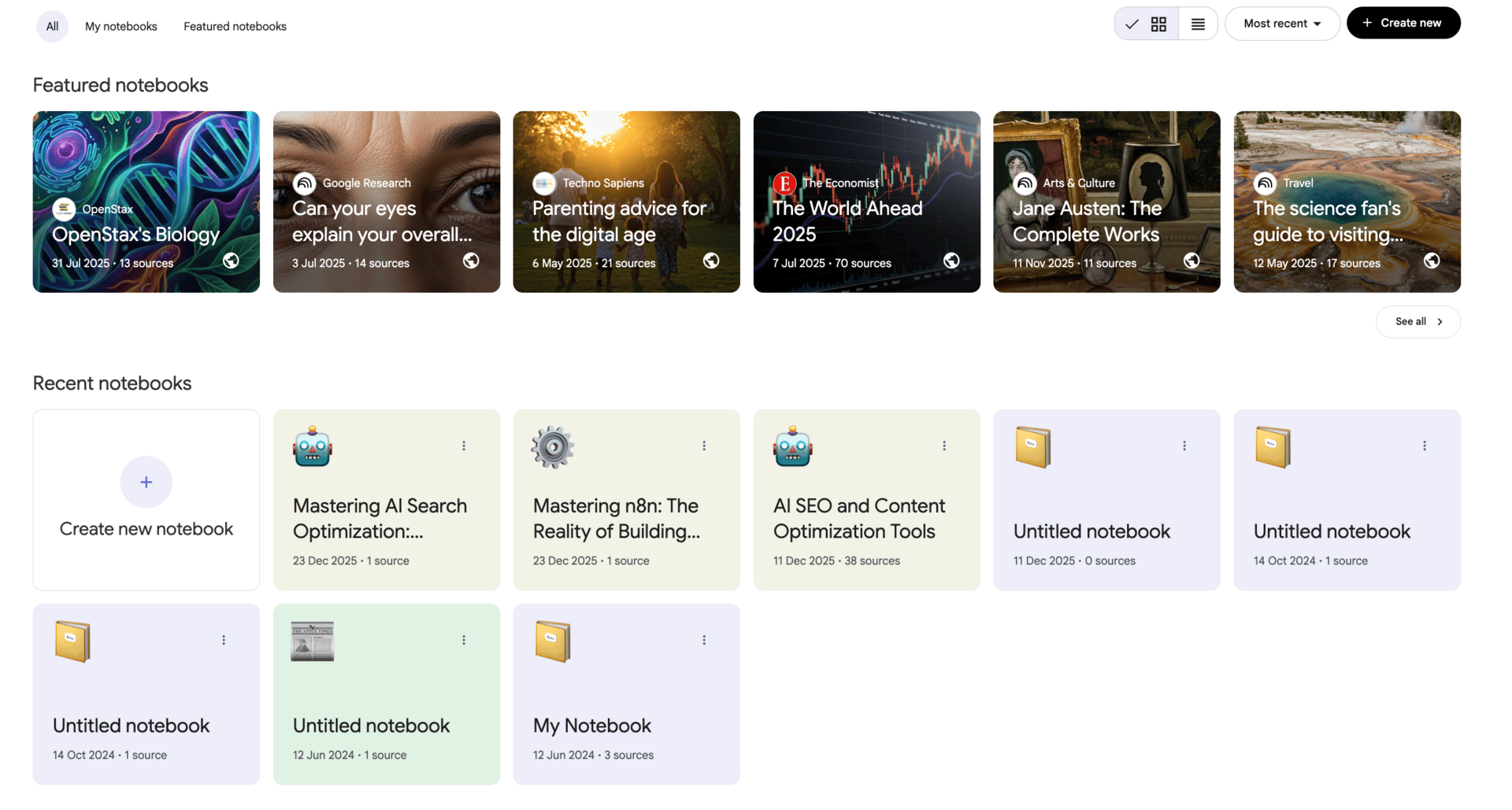Switch to list view layout
Image resolution: width=1512 pixels, height=810 pixels.
(x=1198, y=24)
